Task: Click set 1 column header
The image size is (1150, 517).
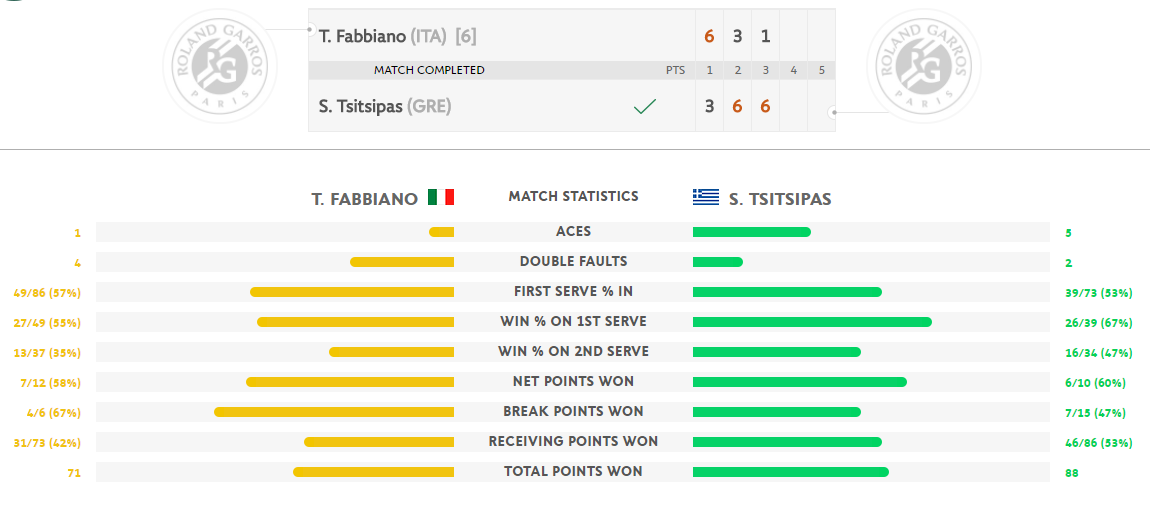Action: tap(709, 70)
